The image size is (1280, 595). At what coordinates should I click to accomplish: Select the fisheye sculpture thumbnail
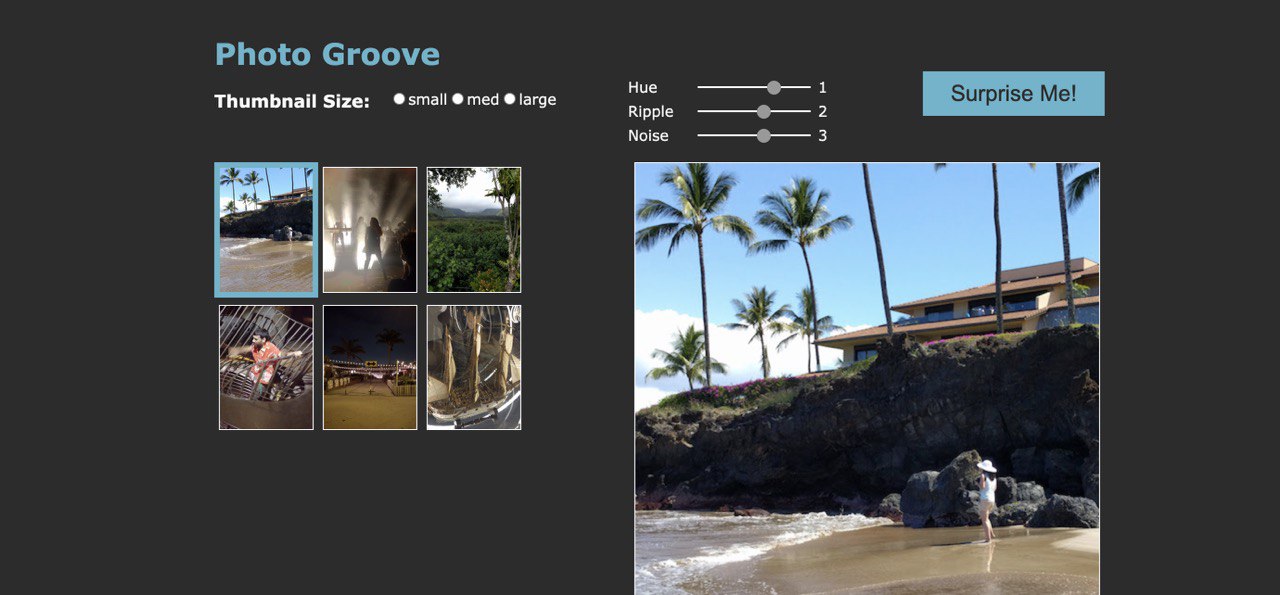[474, 367]
